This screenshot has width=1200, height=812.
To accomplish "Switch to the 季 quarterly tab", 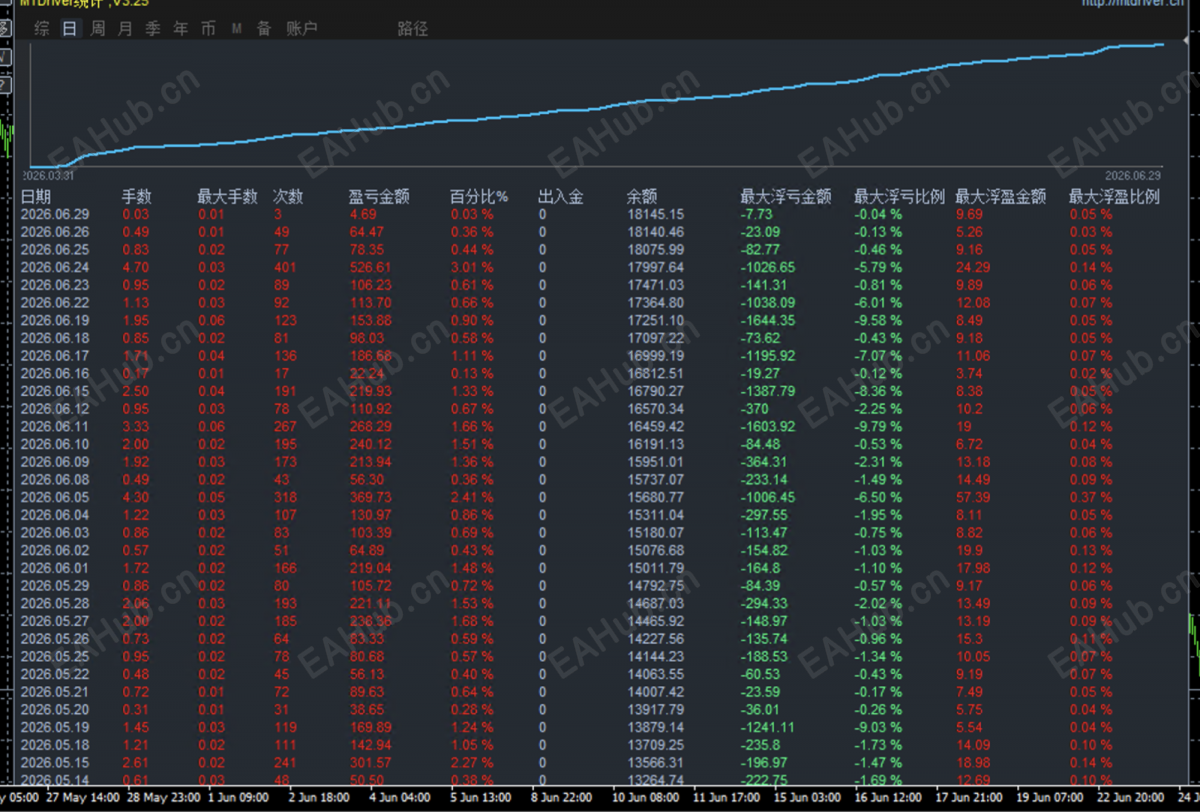I will pos(153,29).
